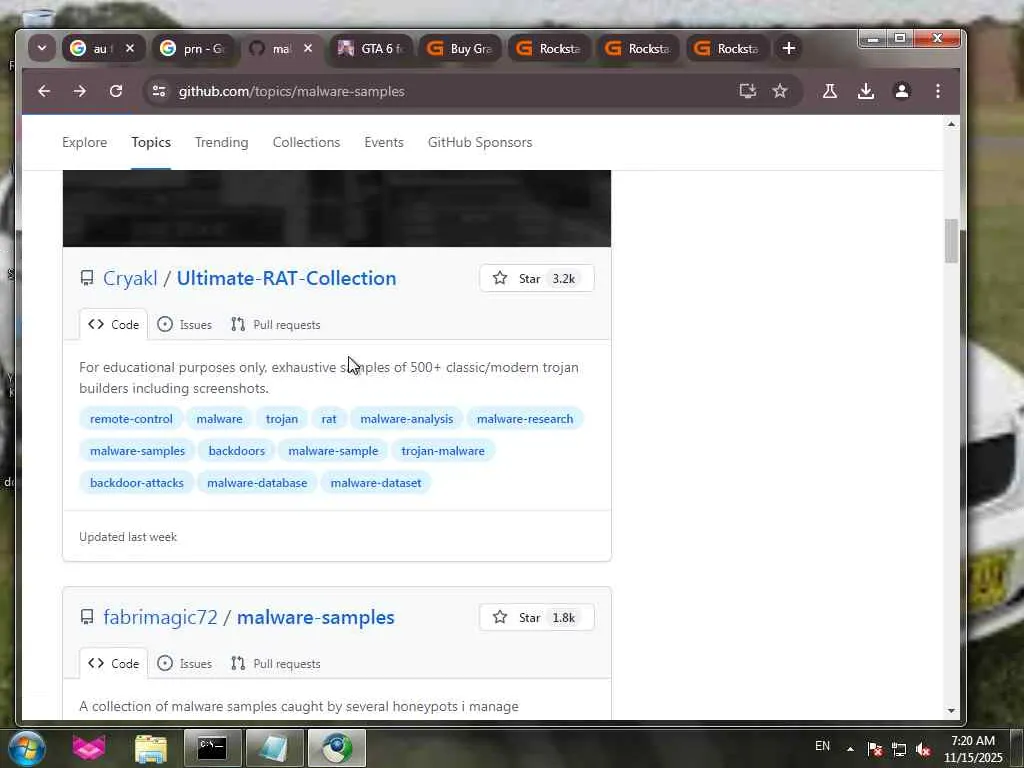Open the Windows Start menu orb
This screenshot has height=768, width=1024.
pos(27,748)
